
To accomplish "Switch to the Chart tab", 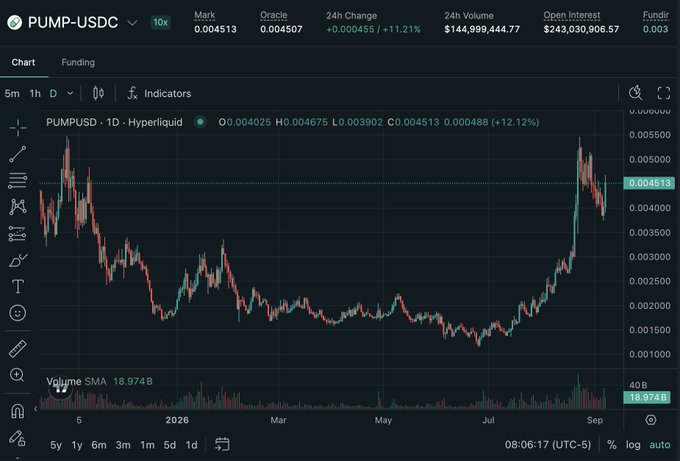I will 23,62.
